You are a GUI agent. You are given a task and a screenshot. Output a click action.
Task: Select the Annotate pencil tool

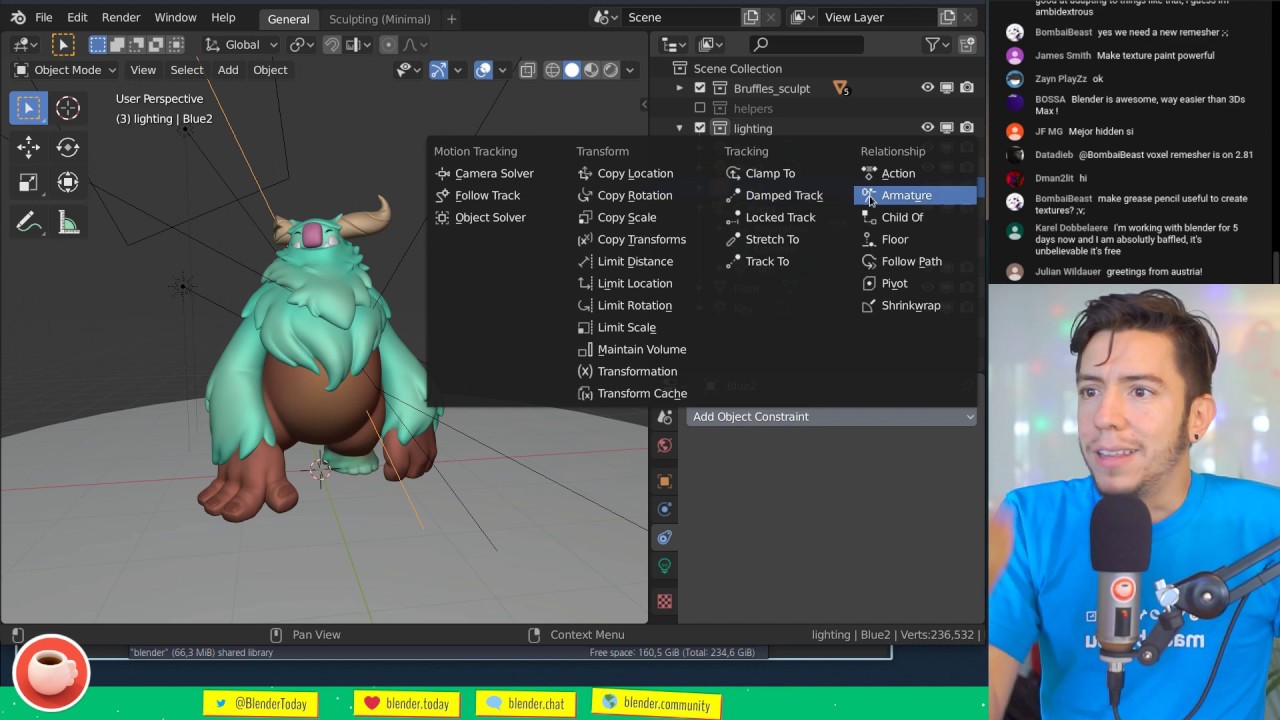[28, 223]
